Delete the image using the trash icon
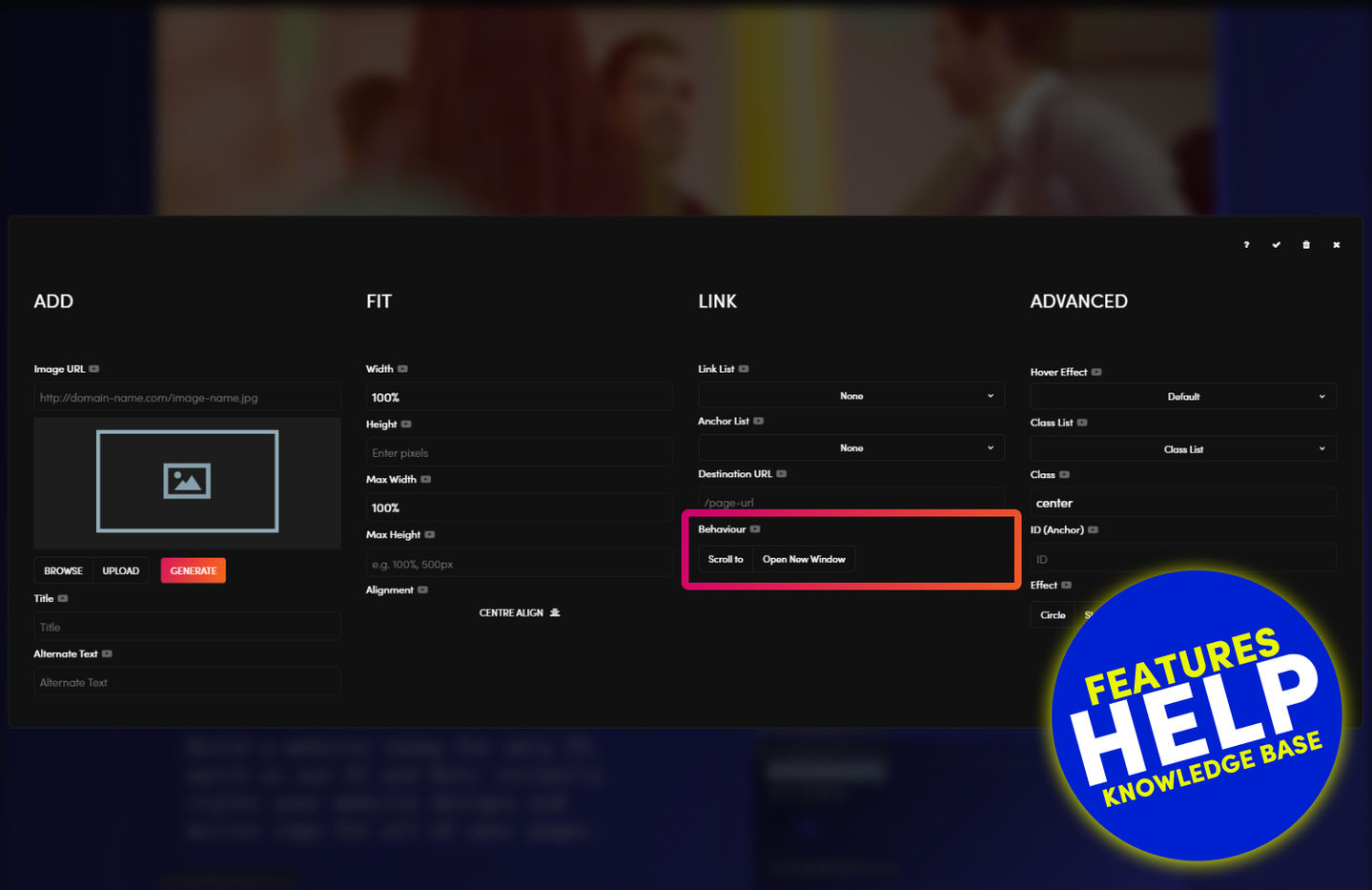Screen dimensions: 1372x890 click(x=1306, y=245)
